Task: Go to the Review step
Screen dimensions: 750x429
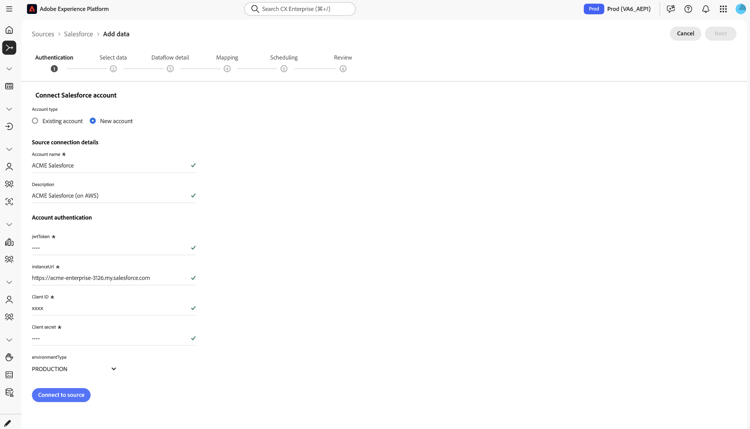Action: point(342,63)
